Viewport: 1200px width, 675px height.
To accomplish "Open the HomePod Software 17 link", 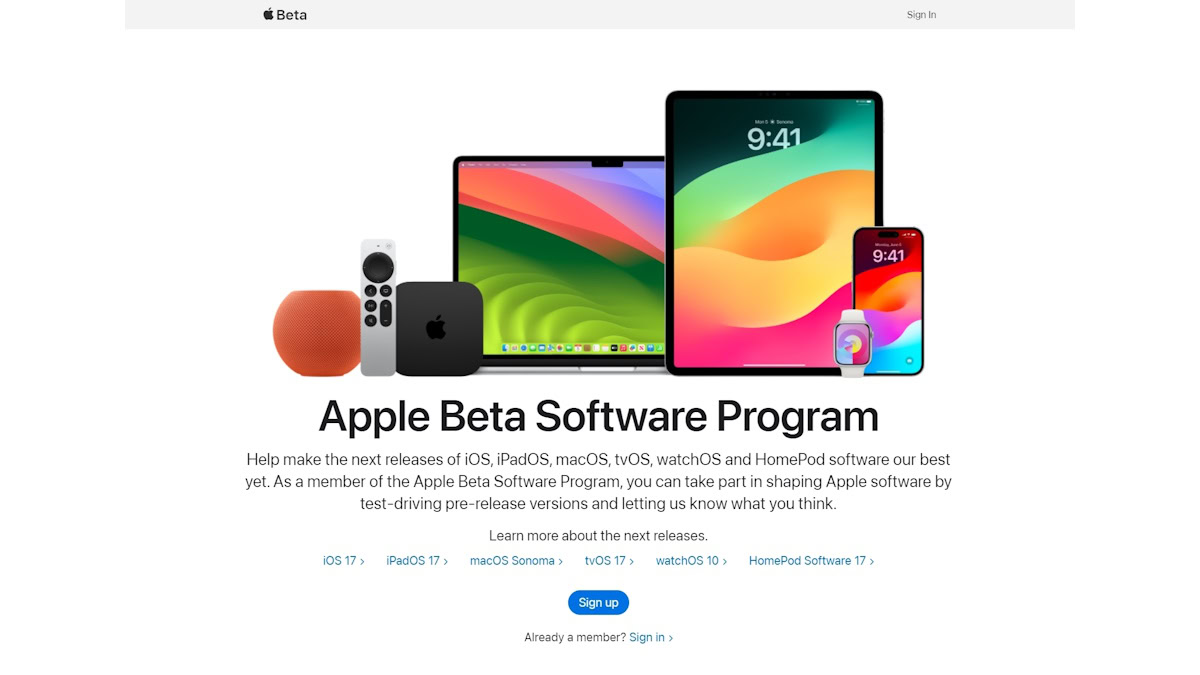I will tap(811, 561).
